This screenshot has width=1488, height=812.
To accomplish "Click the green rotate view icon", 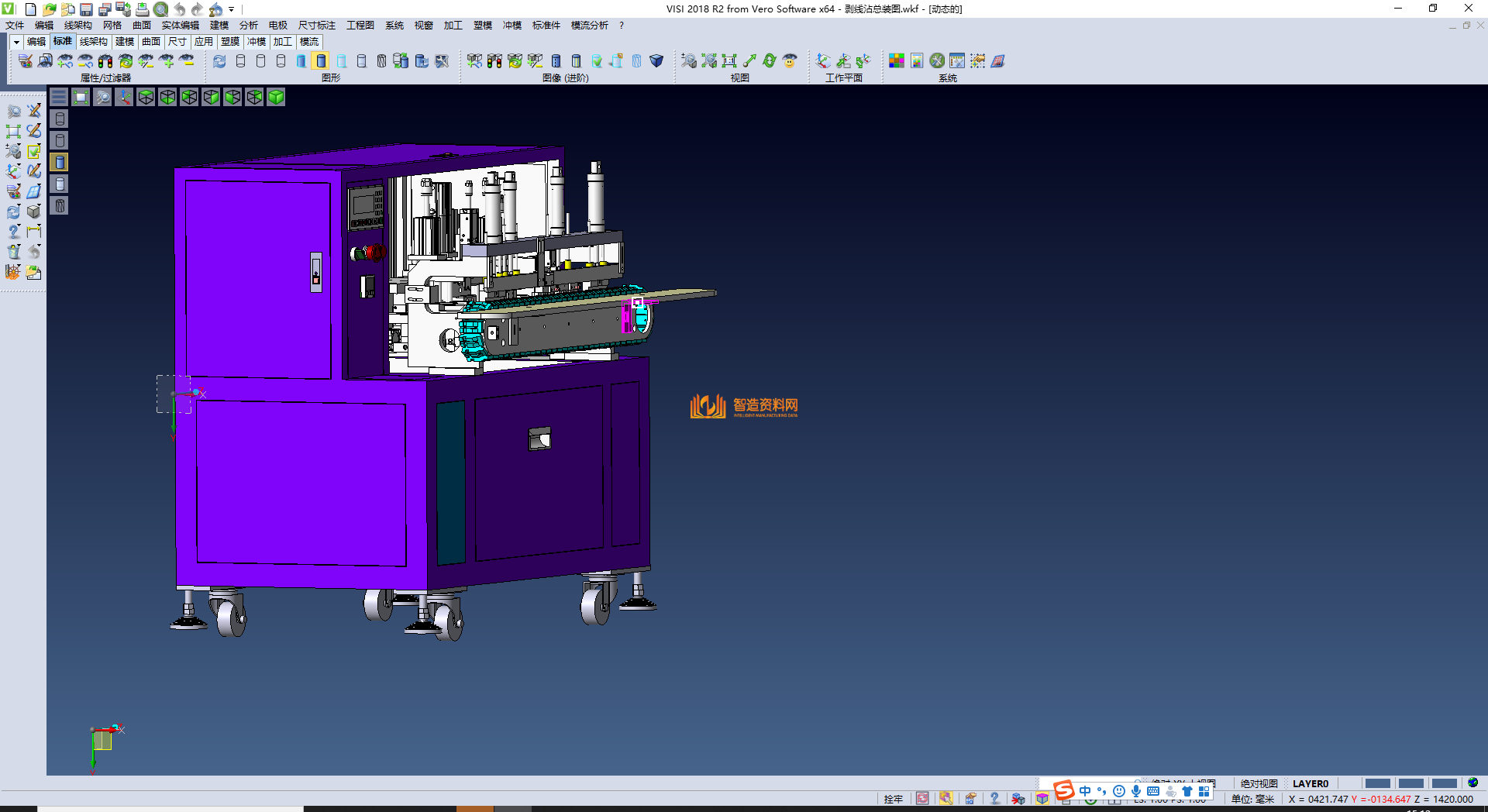I will click(769, 61).
